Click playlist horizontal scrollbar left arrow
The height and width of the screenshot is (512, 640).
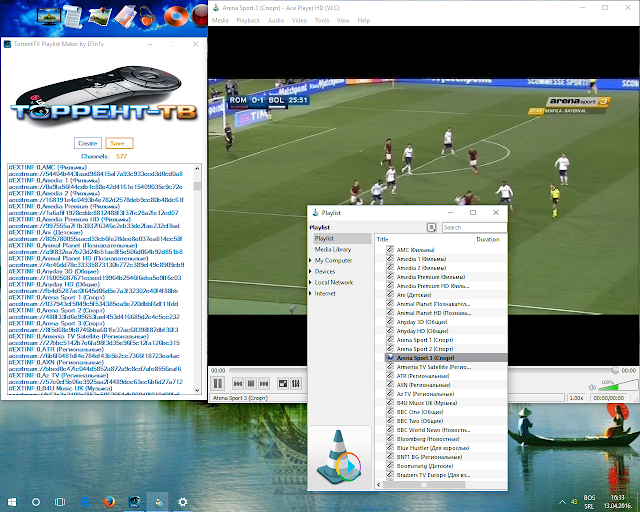click(x=379, y=485)
